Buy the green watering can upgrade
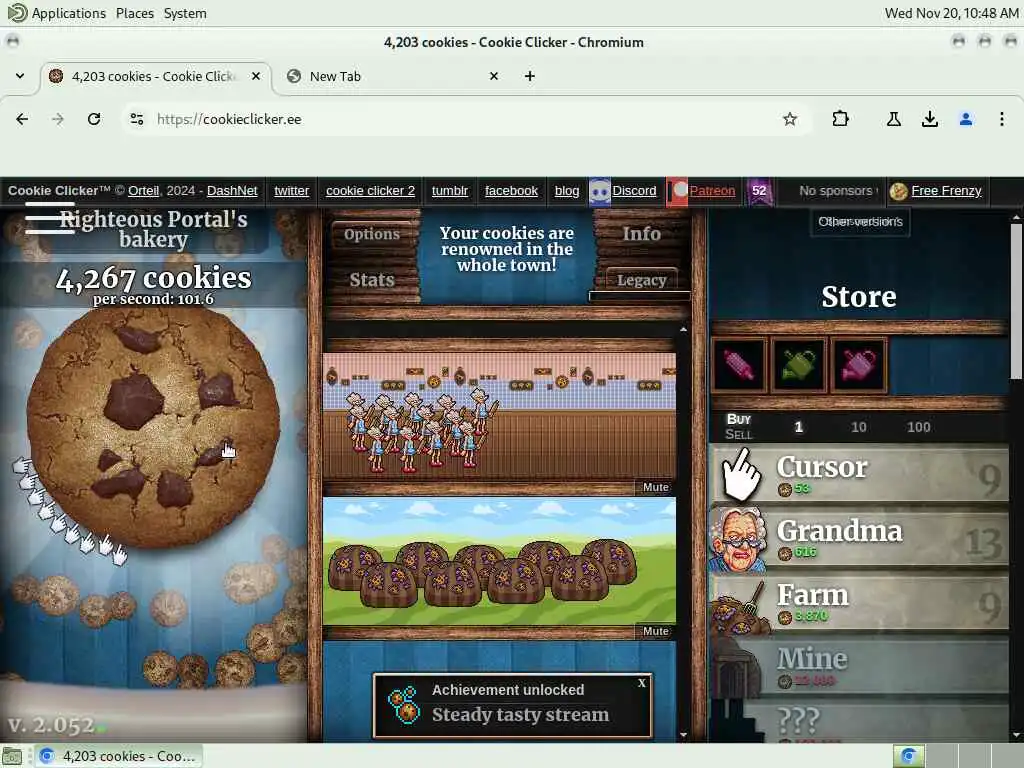1024x768 pixels. [799, 365]
